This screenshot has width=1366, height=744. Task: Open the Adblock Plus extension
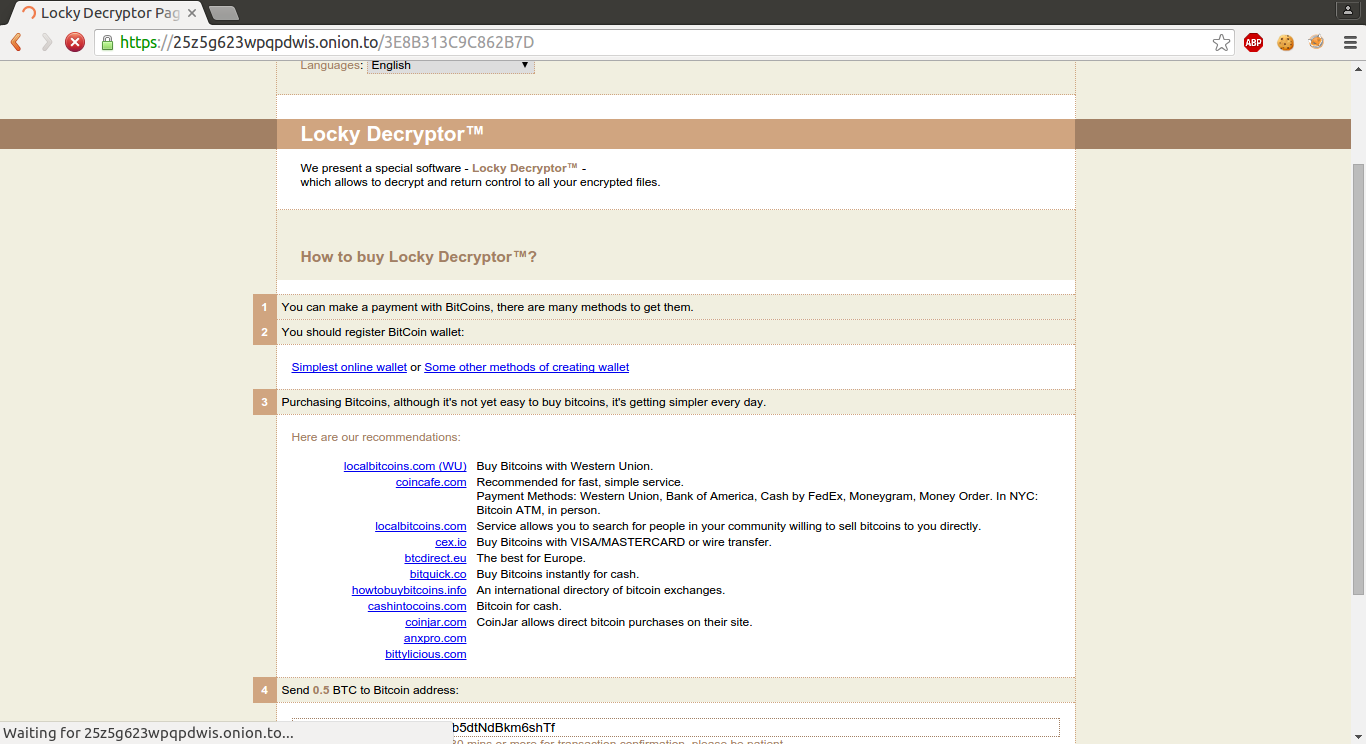tap(1253, 42)
